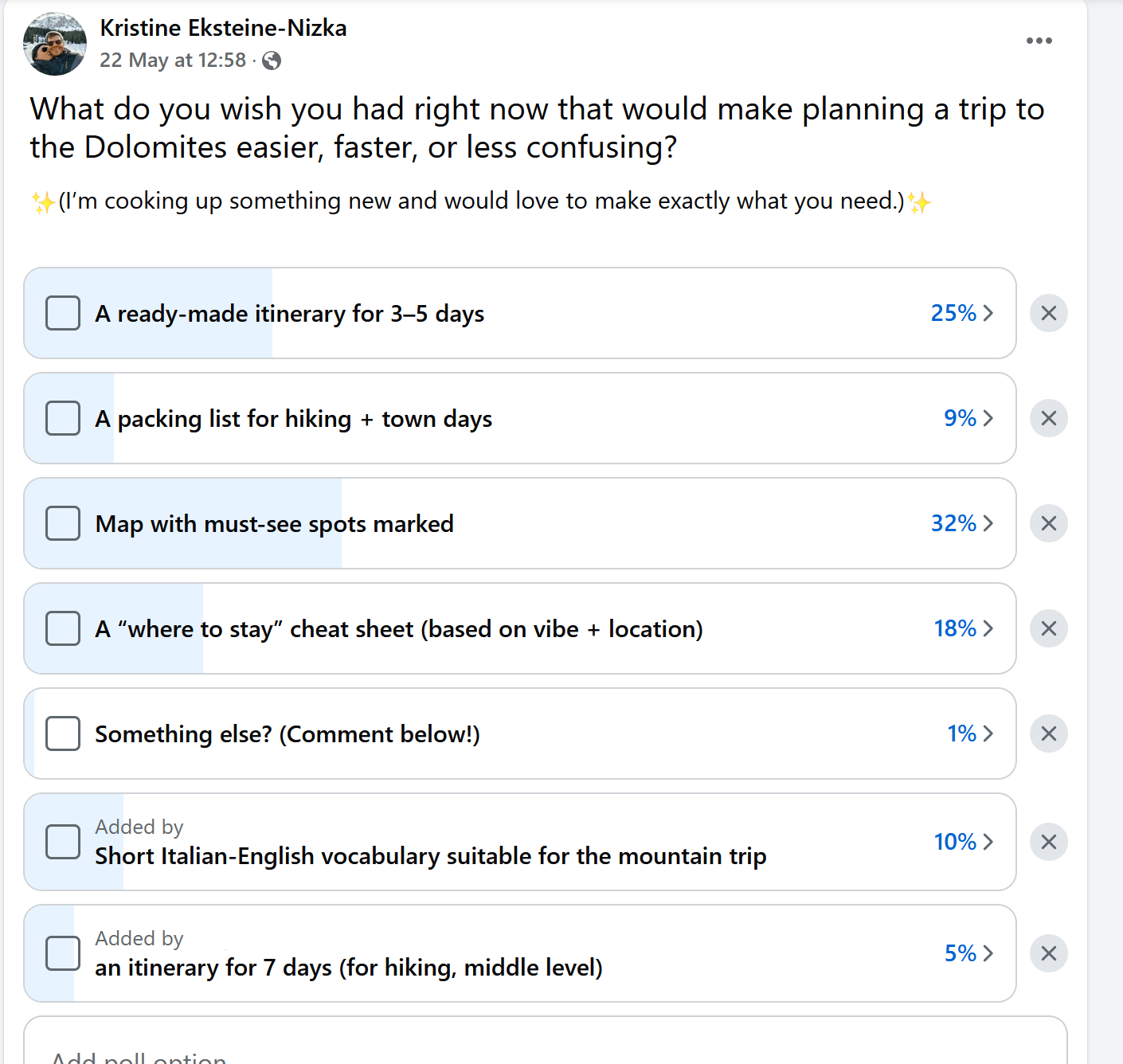
Task: Remove the Italian-English vocabulary option
Action: 1049,842
